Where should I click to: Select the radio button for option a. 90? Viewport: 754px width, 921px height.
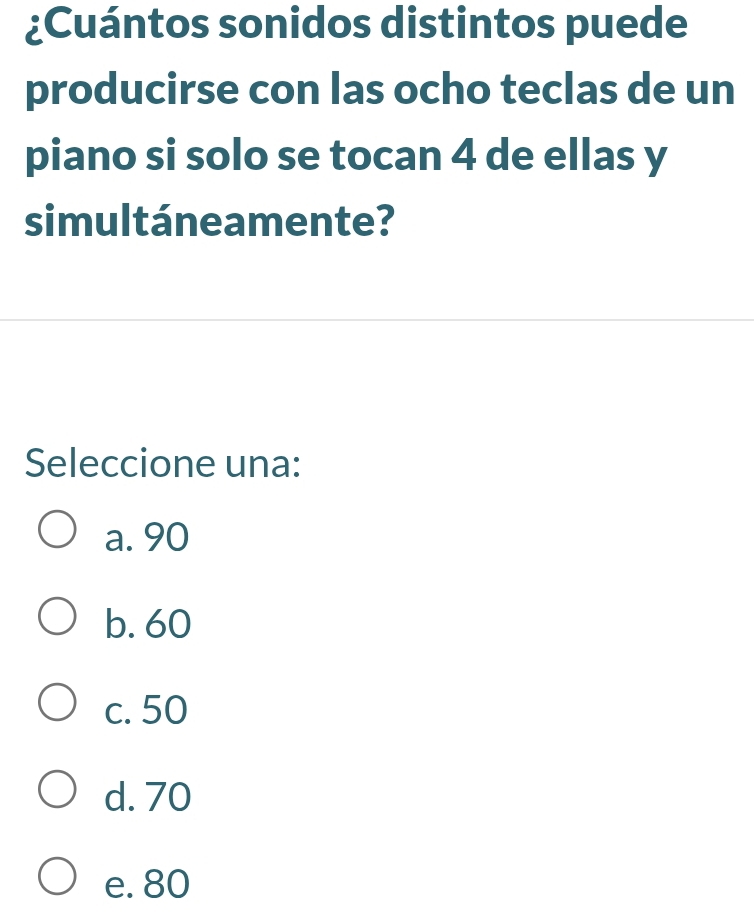(57, 529)
